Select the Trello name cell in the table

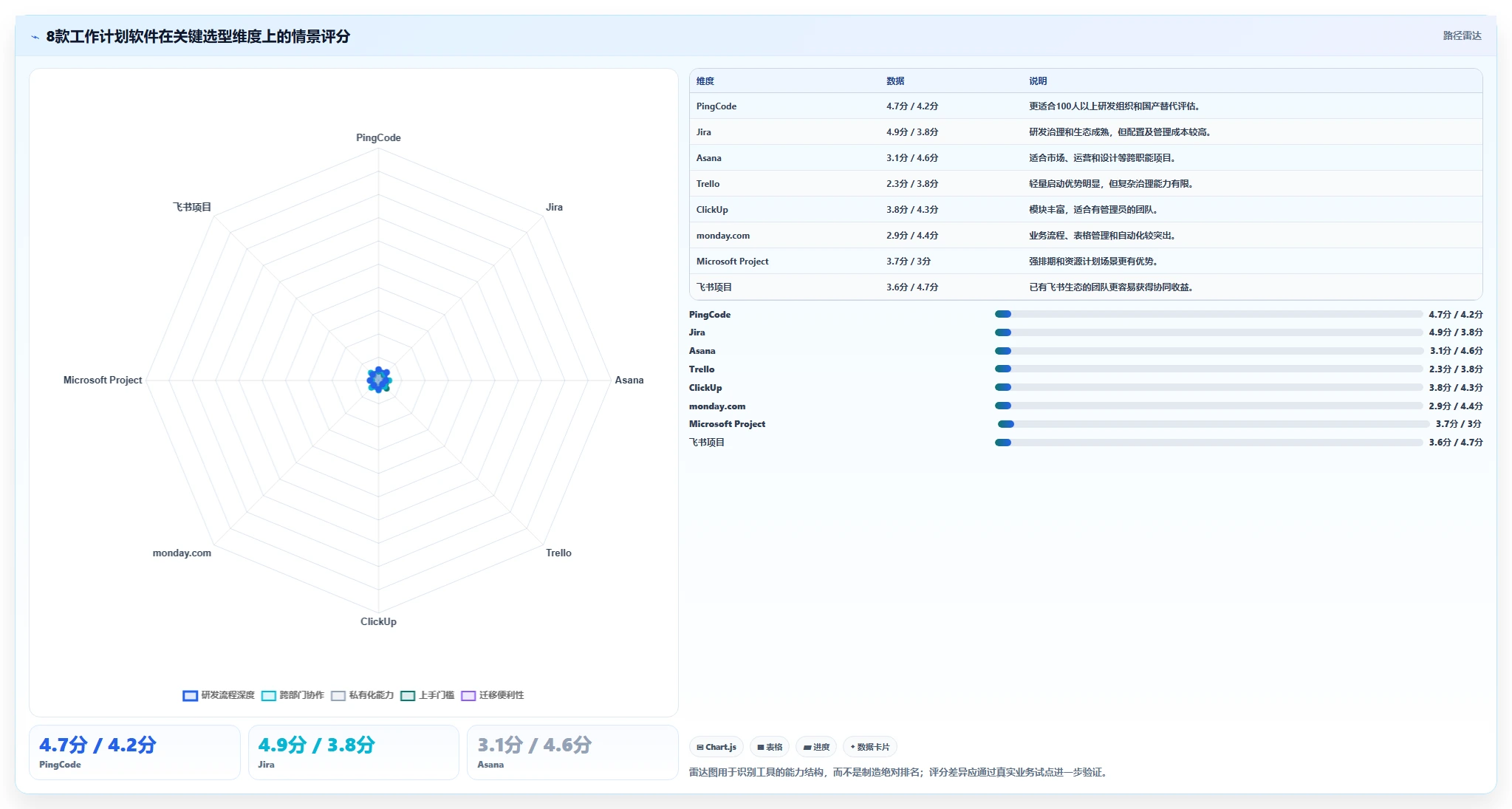pos(708,184)
